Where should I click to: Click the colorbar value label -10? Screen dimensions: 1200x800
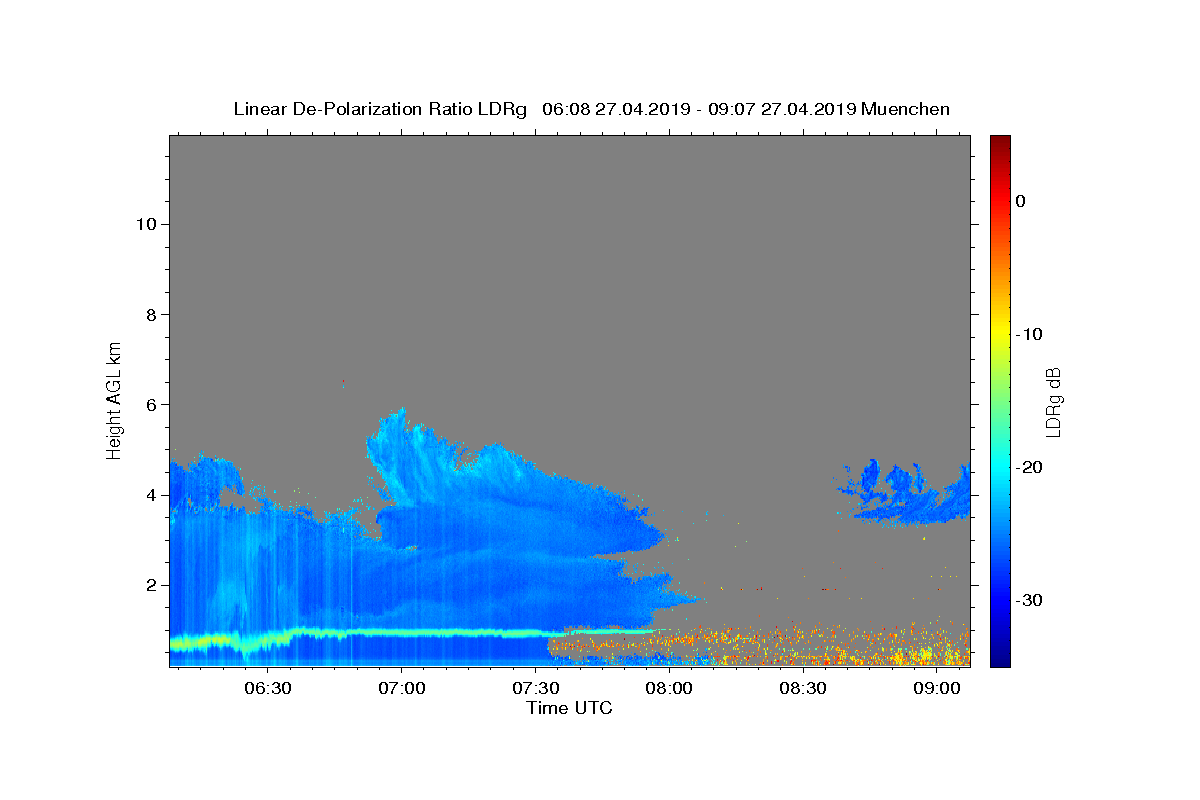[1027, 334]
